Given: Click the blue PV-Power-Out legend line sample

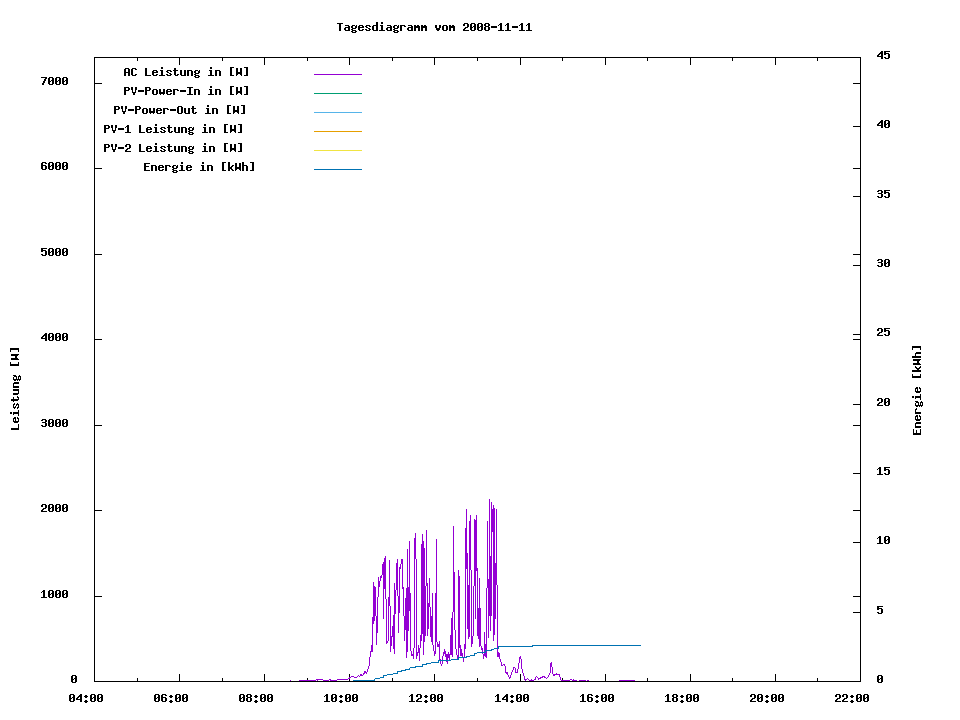Looking at the screenshot, I should pos(337,112).
